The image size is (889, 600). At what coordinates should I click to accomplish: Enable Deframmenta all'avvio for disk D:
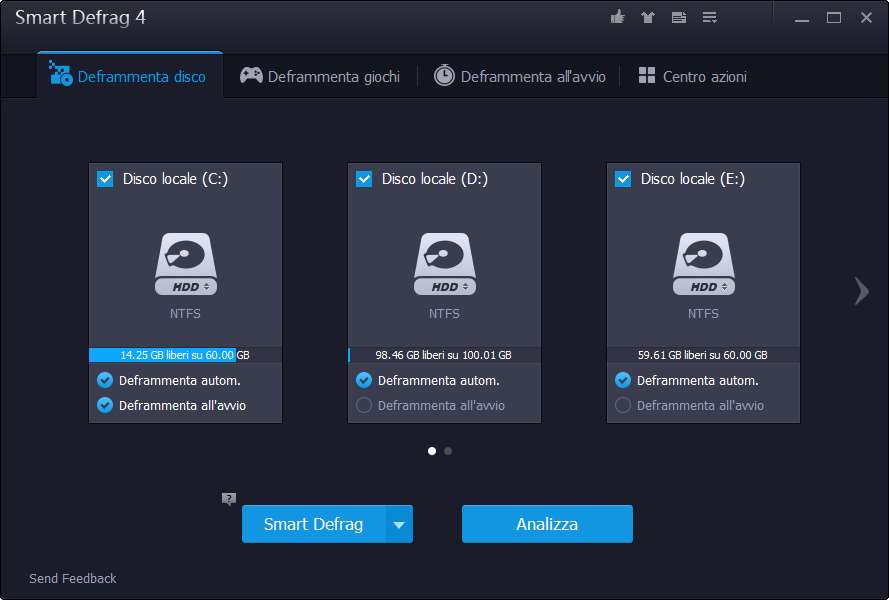(x=364, y=405)
